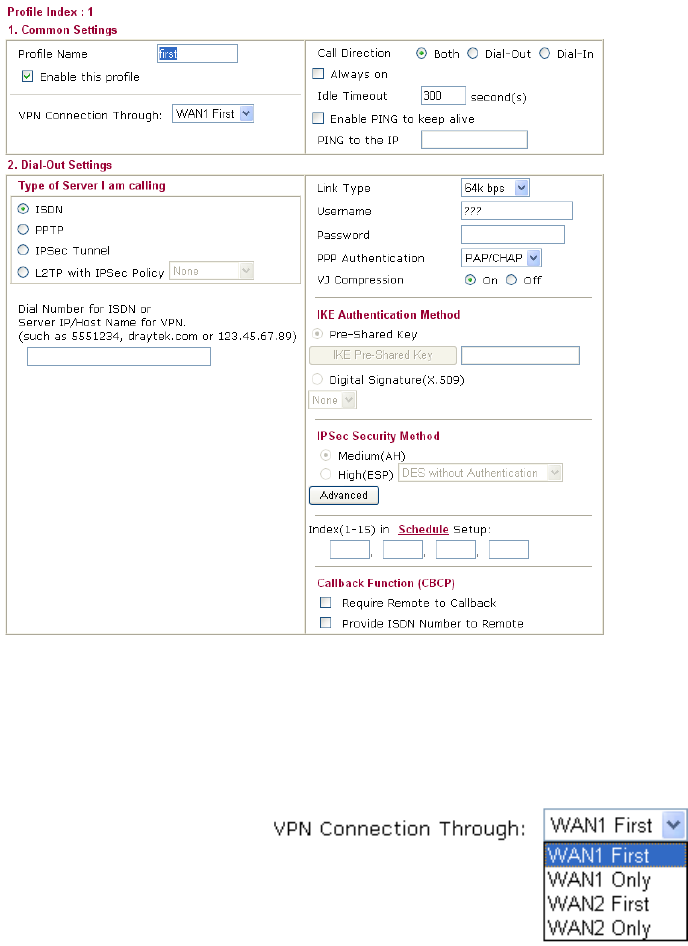The width and height of the screenshot is (688, 946).
Task: Select L2TP with IPSec Policy option
Action: (24, 272)
